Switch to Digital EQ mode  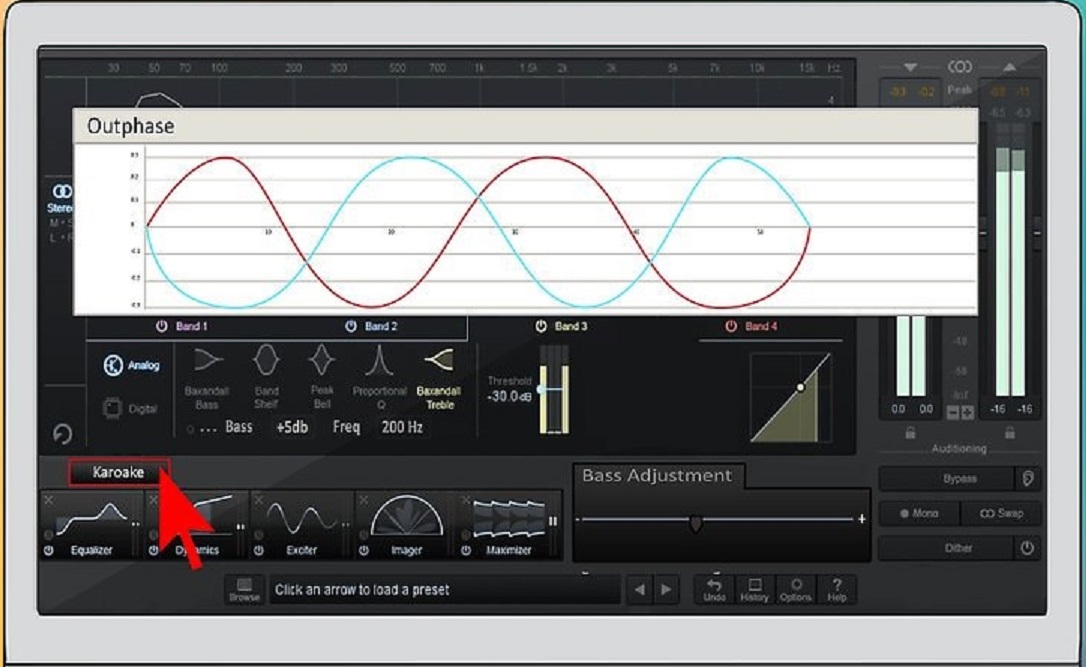tap(130, 409)
